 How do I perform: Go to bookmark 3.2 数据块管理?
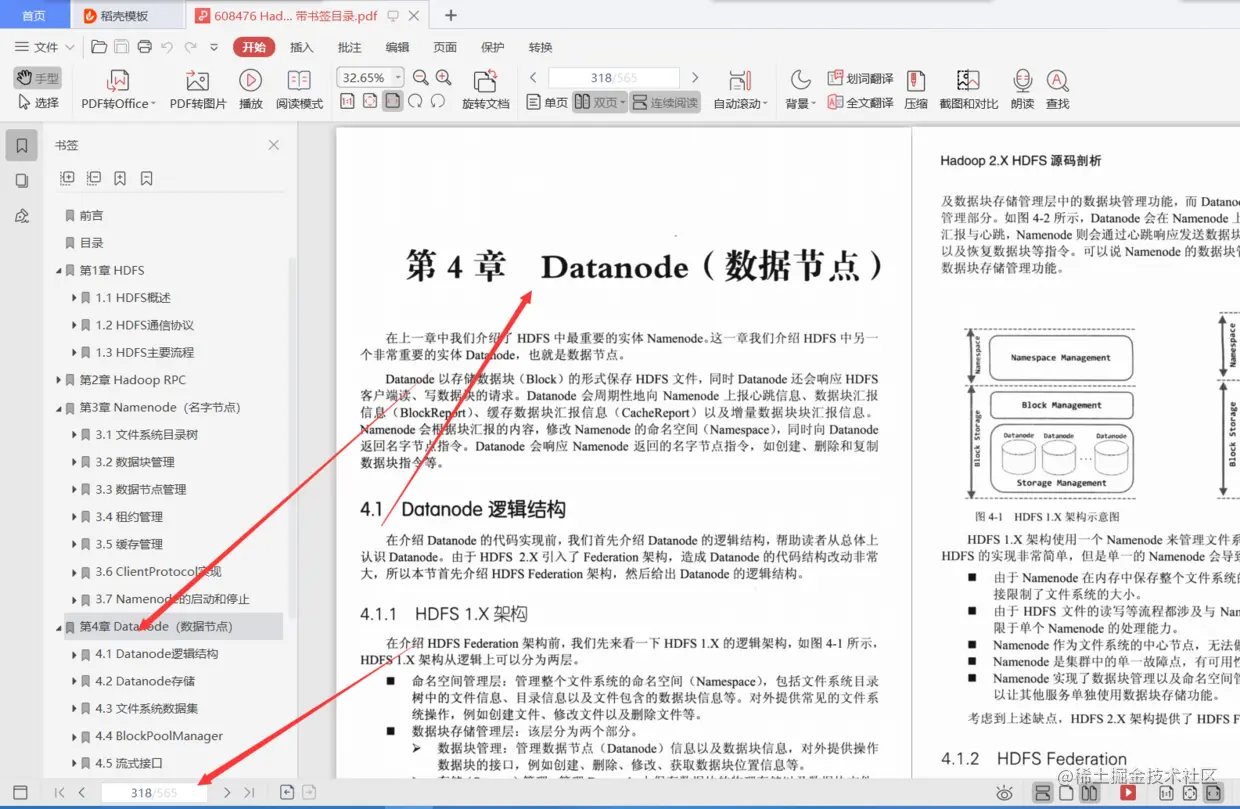(135, 462)
